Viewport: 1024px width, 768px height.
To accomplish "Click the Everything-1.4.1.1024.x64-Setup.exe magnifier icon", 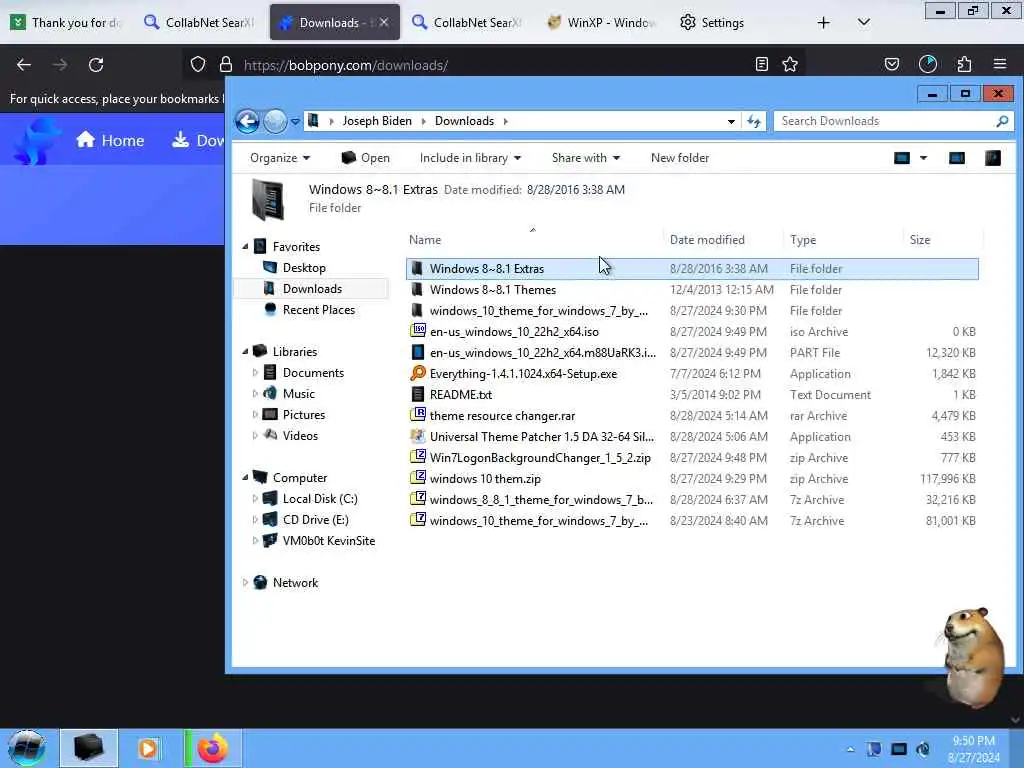I will [418, 374].
